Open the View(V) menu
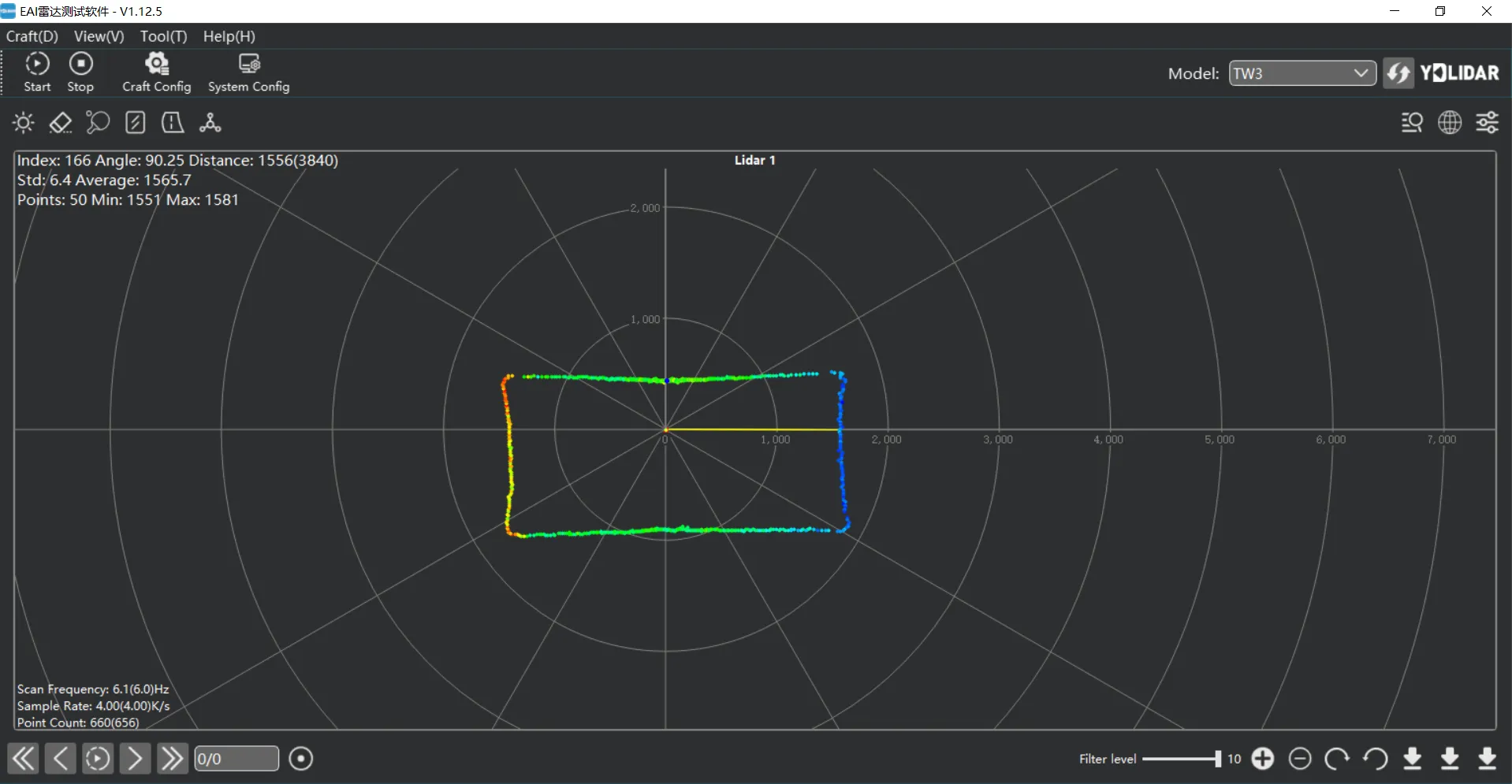This screenshot has width=1512, height=784. point(99,36)
